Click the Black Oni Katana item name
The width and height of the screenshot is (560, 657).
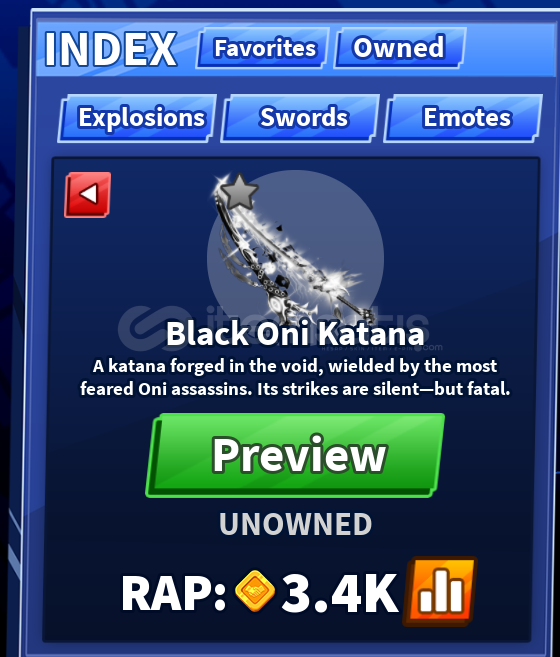click(x=296, y=334)
